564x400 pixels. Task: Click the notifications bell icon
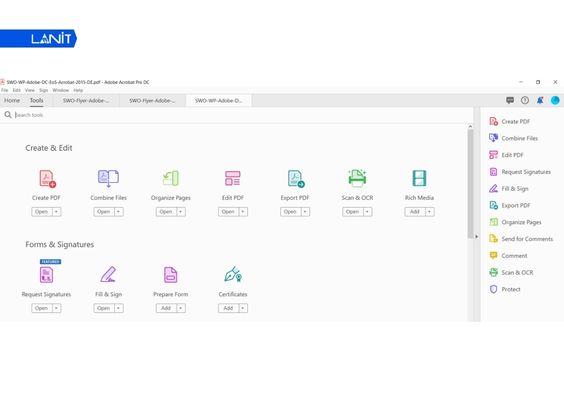click(x=540, y=100)
